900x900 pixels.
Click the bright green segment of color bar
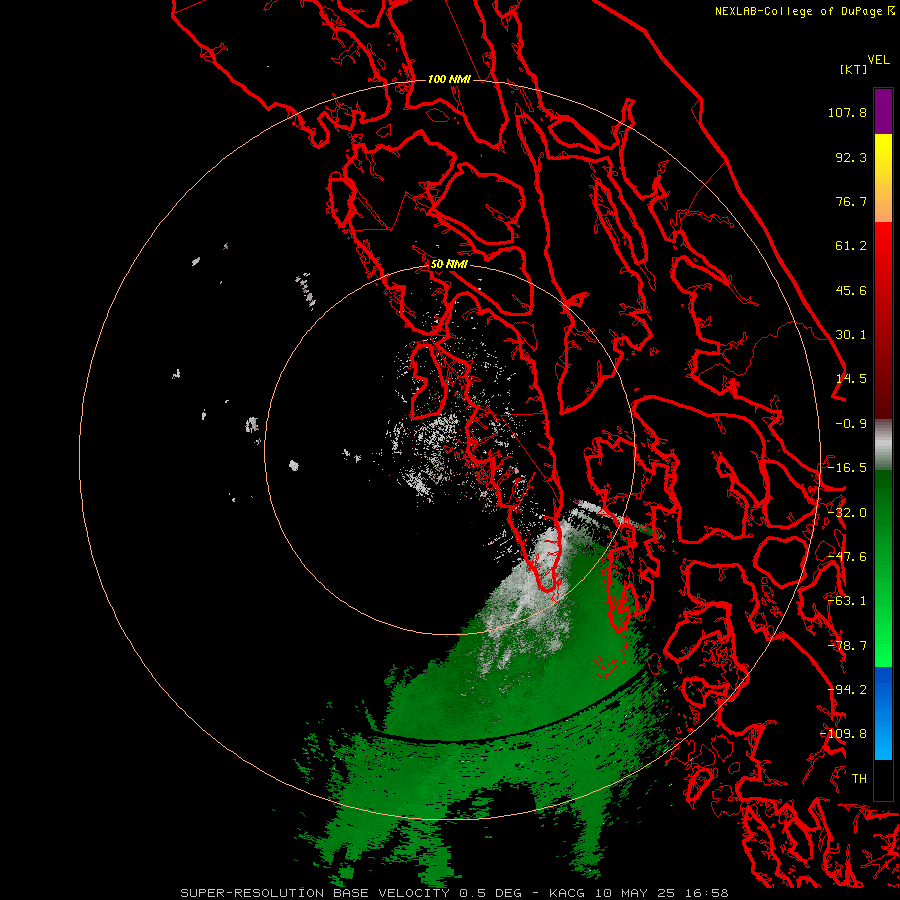click(883, 568)
